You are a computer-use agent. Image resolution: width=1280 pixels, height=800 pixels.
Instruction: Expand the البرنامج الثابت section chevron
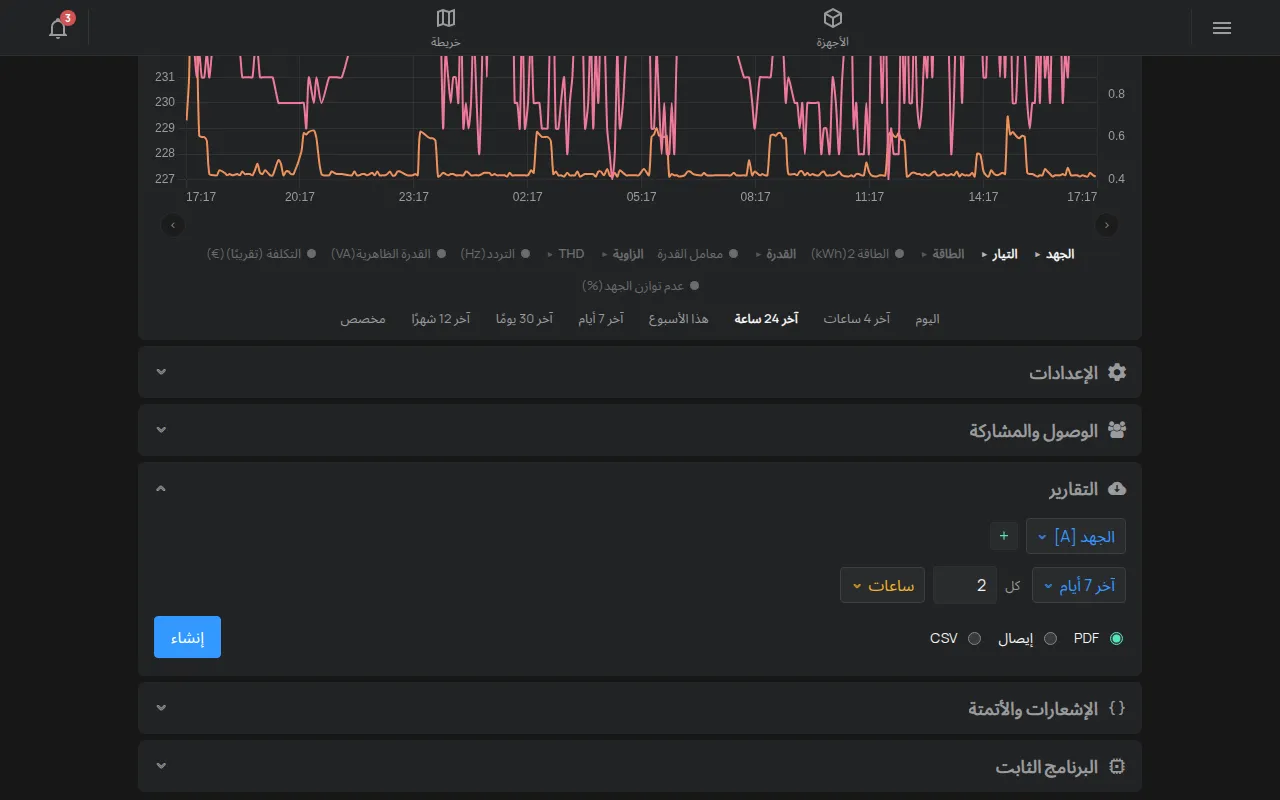pos(161,766)
